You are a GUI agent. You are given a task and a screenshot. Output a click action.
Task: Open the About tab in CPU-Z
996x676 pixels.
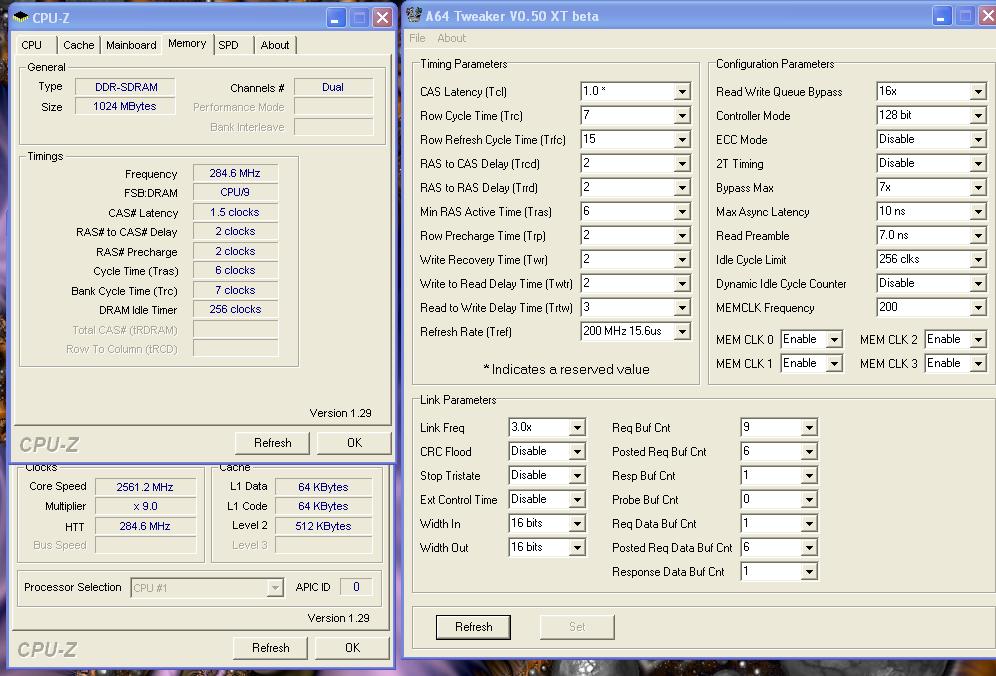point(275,45)
